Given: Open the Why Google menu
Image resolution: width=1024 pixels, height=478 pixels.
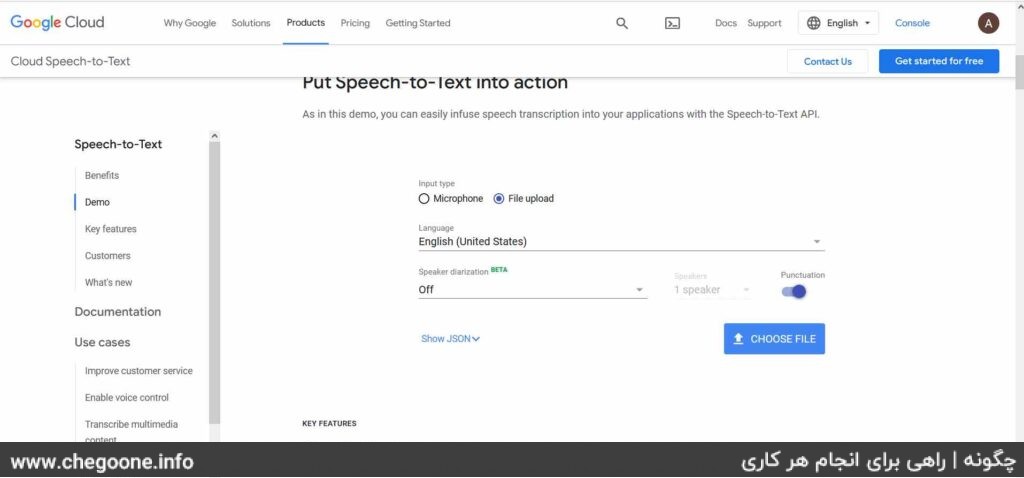Looking at the screenshot, I should pos(189,23).
